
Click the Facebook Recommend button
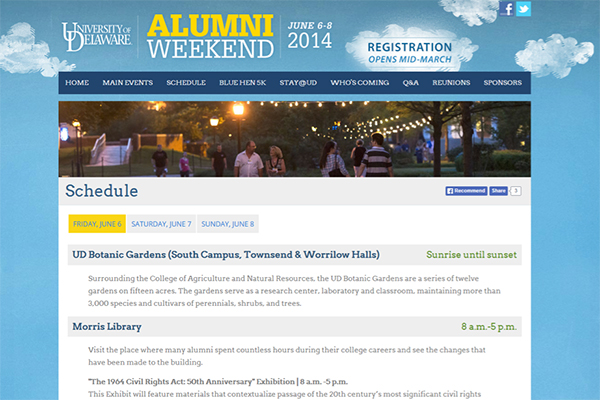coord(466,191)
